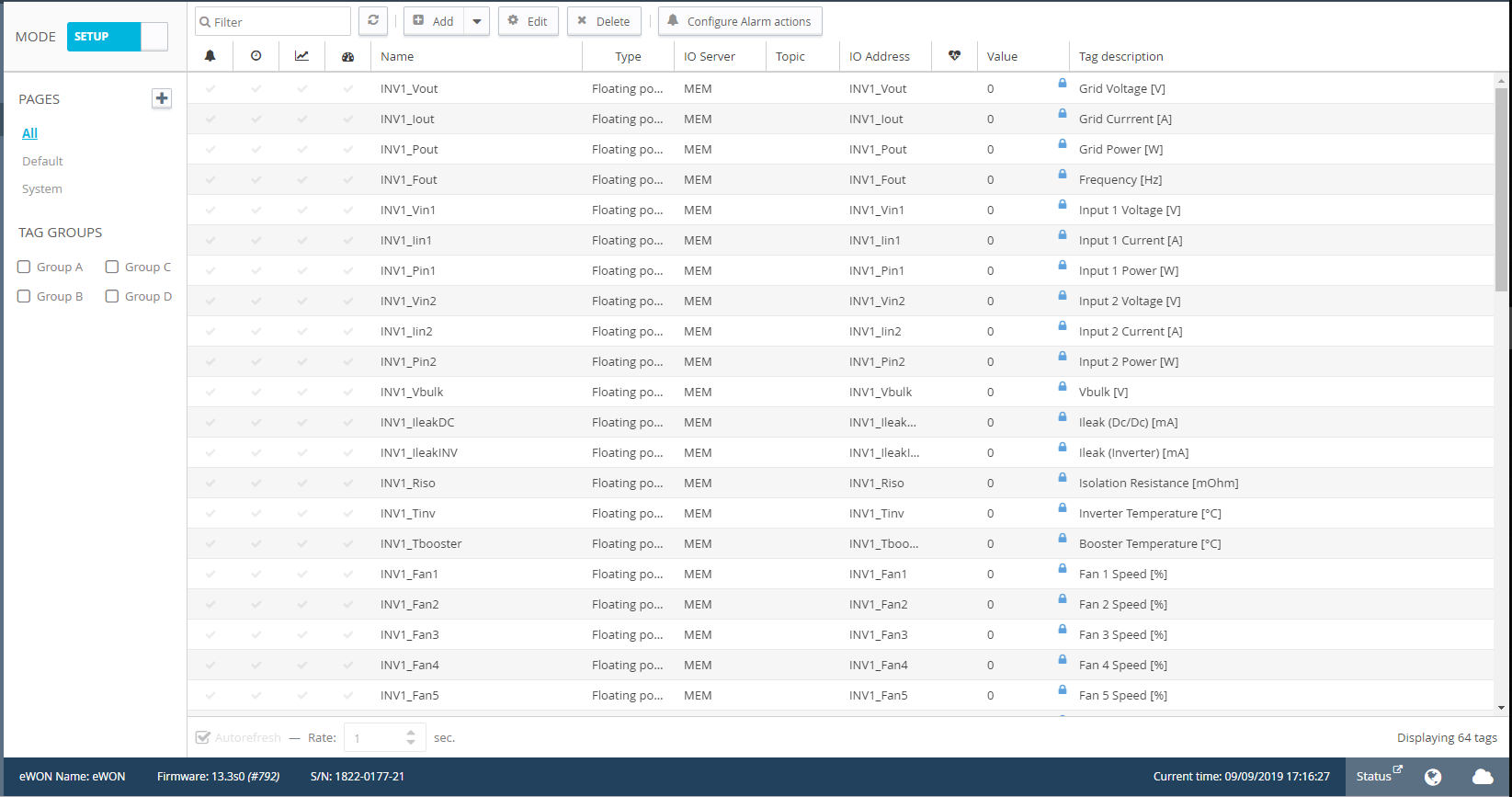Check the Group A checkbox

point(24,267)
